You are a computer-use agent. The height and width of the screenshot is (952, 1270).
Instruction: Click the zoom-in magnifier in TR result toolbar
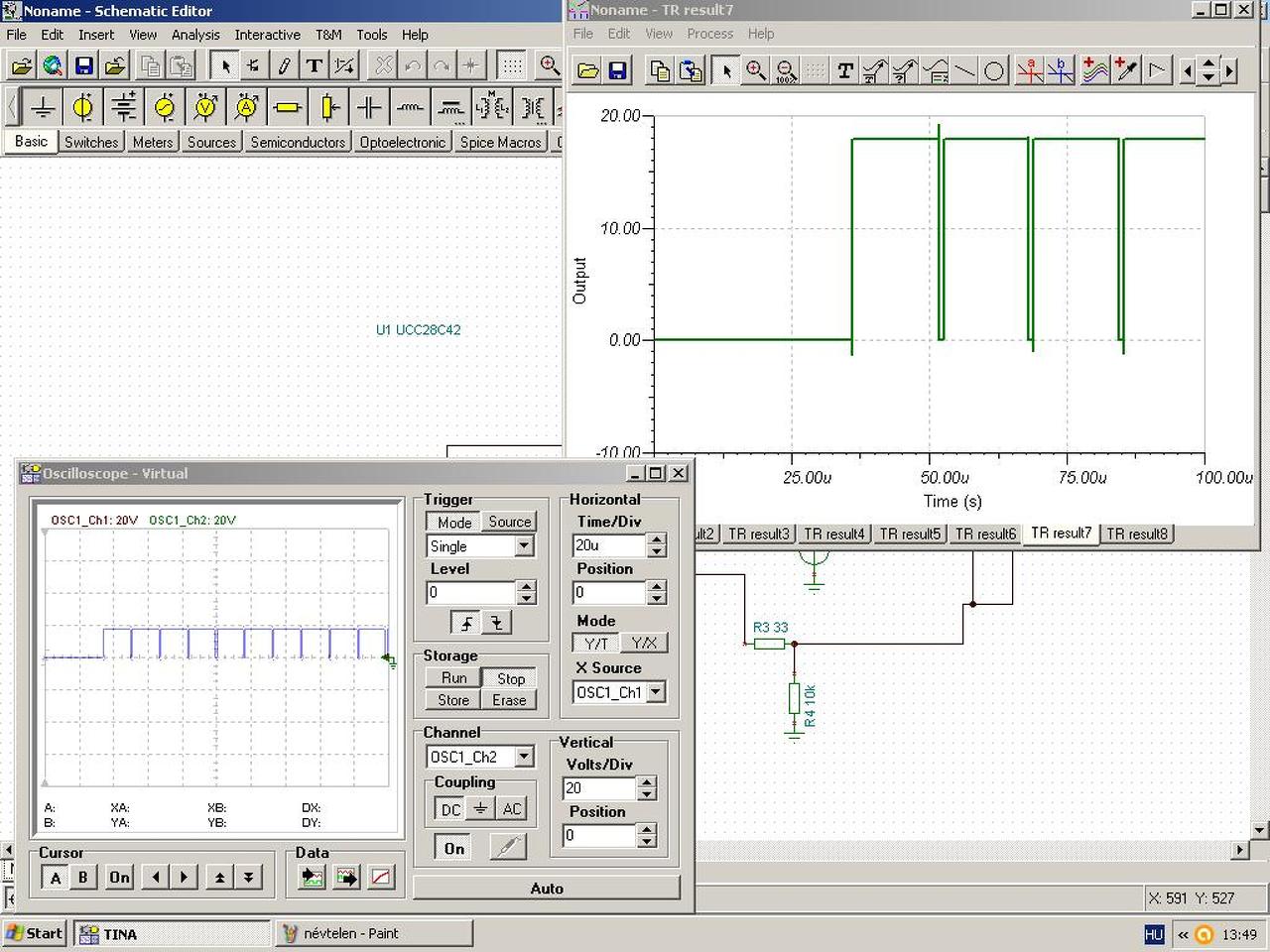click(756, 70)
